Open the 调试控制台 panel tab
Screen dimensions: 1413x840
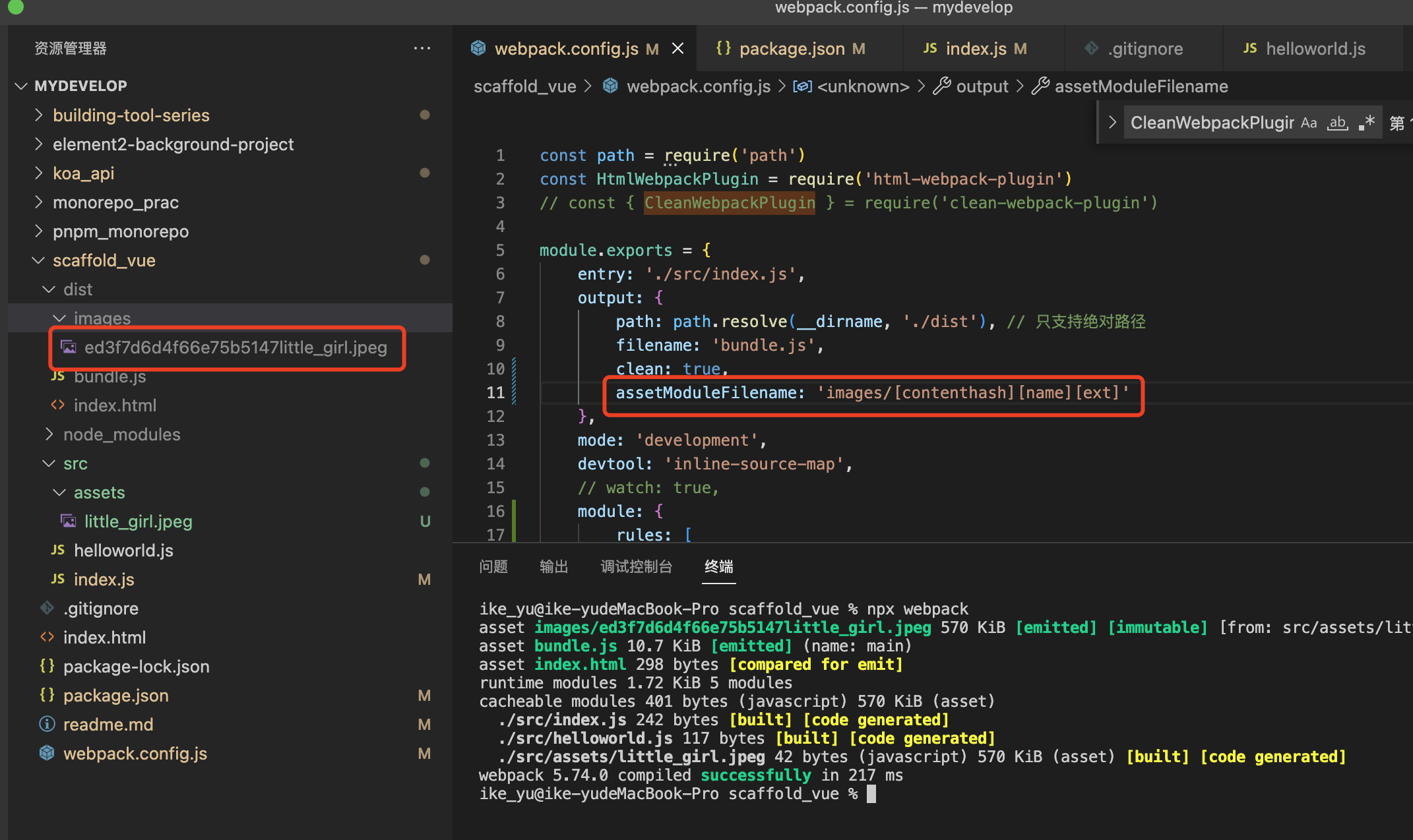tap(636, 566)
